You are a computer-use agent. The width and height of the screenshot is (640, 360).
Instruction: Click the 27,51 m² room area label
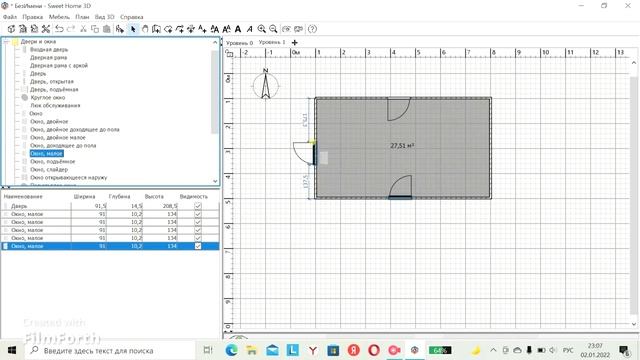coord(402,145)
